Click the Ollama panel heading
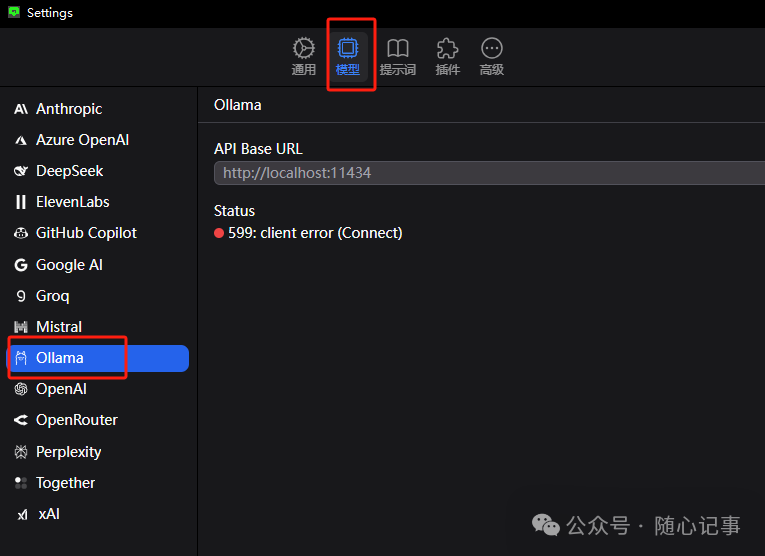The width and height of the screenshot is (765, 556). (238, 105)
